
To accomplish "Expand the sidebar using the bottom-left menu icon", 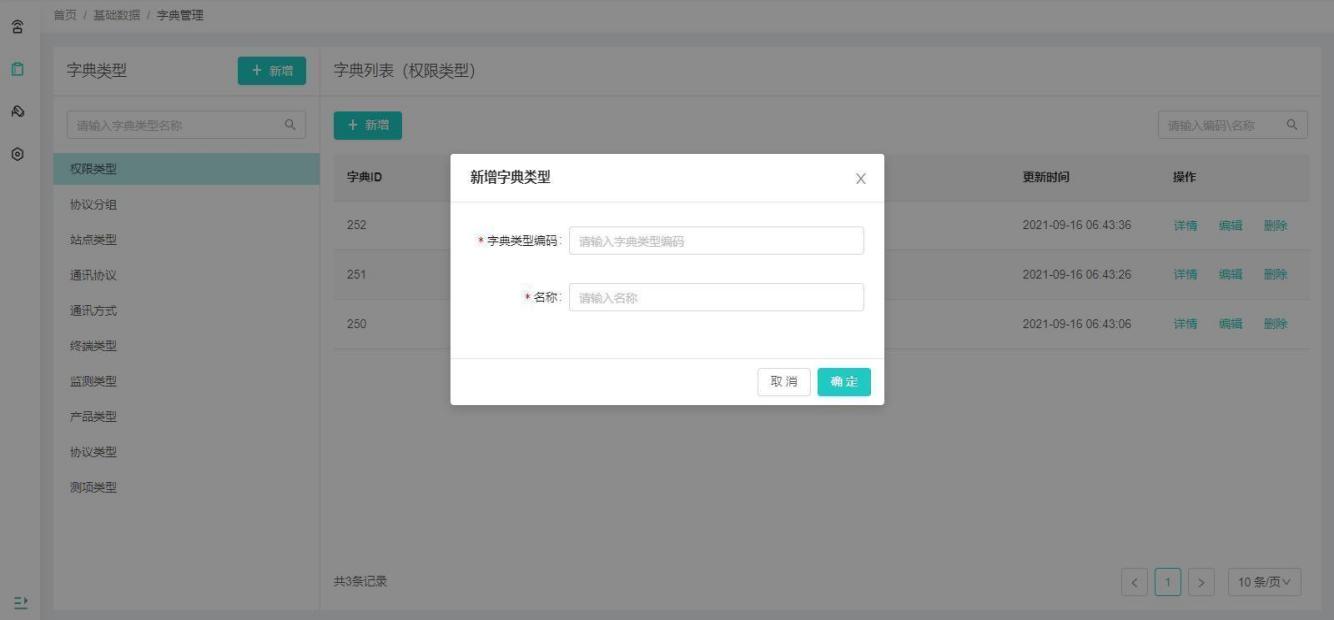I will 20,602.
